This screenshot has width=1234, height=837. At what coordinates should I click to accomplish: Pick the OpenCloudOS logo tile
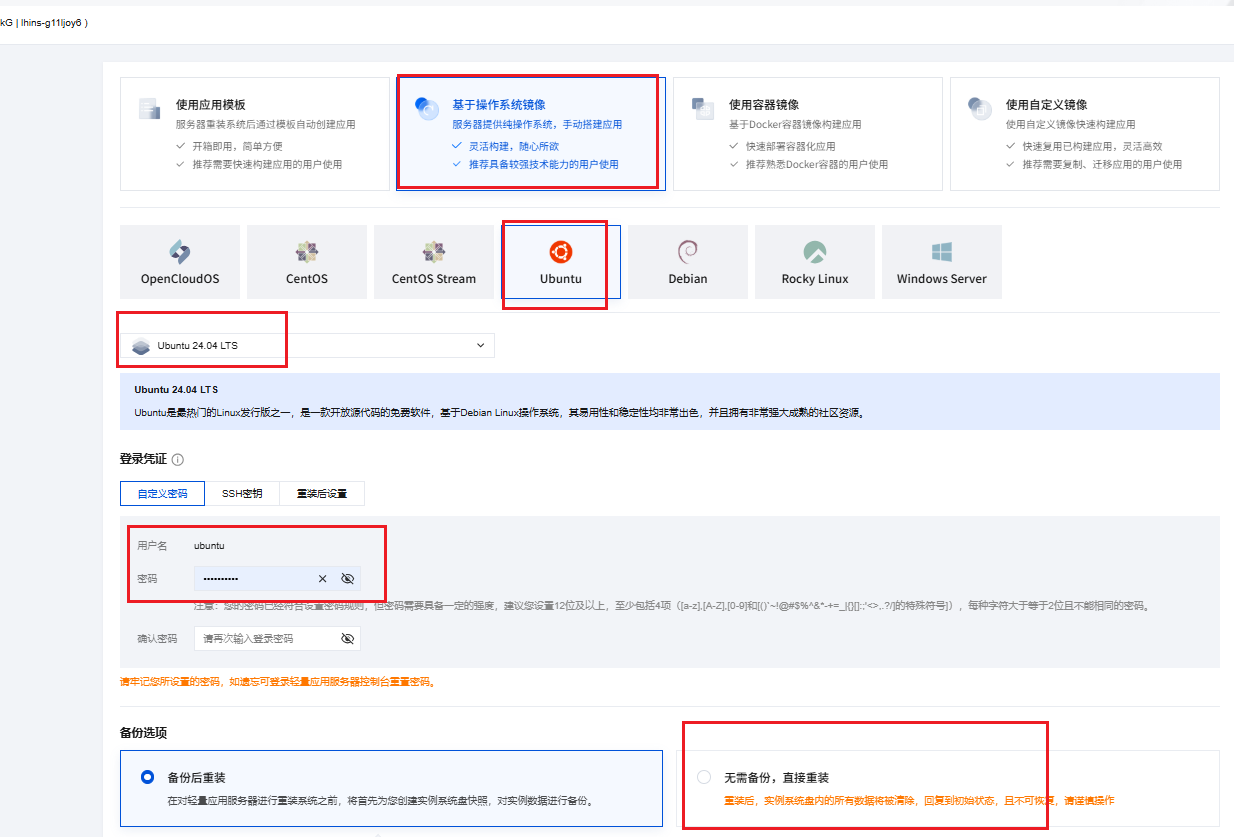[180, 262]
